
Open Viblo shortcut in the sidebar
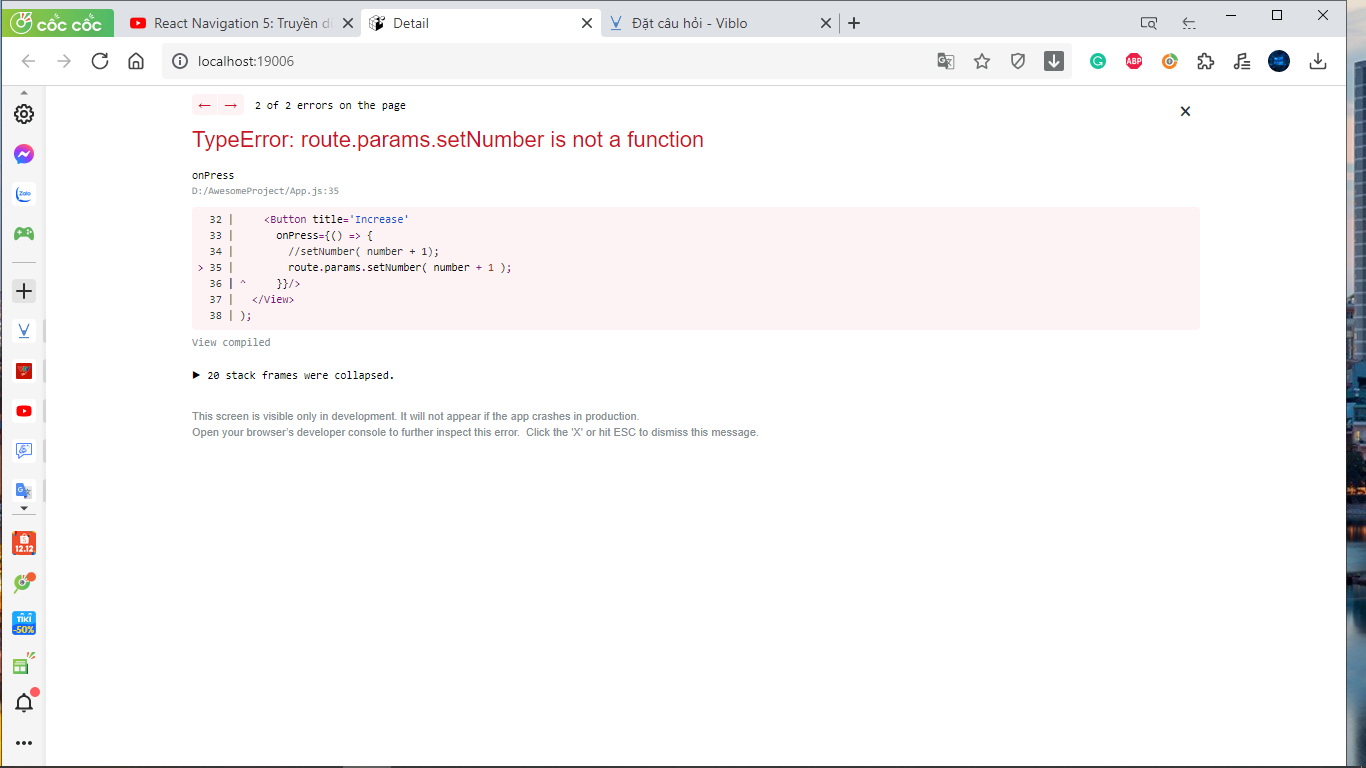pos(24,331)
